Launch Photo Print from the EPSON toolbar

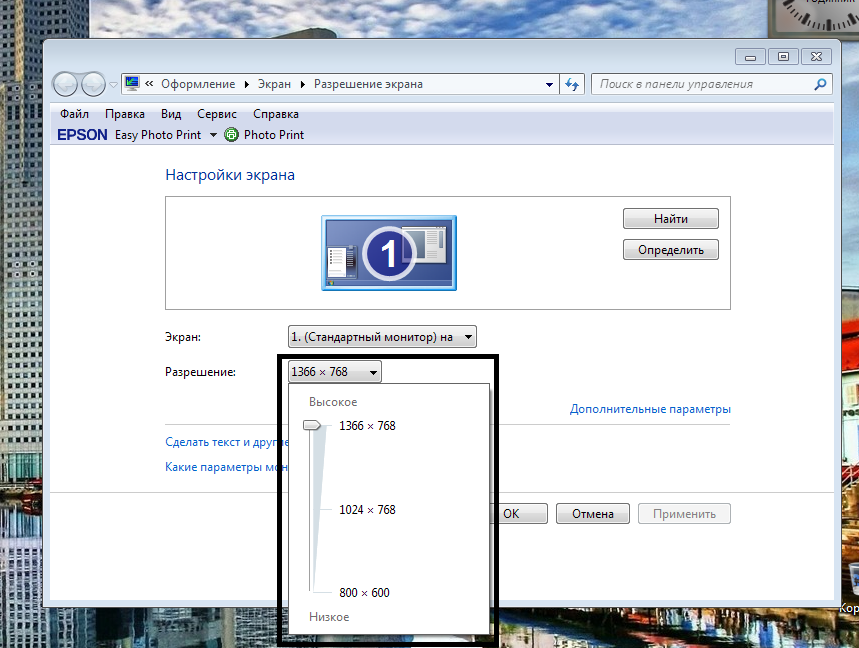coord(265,135)
